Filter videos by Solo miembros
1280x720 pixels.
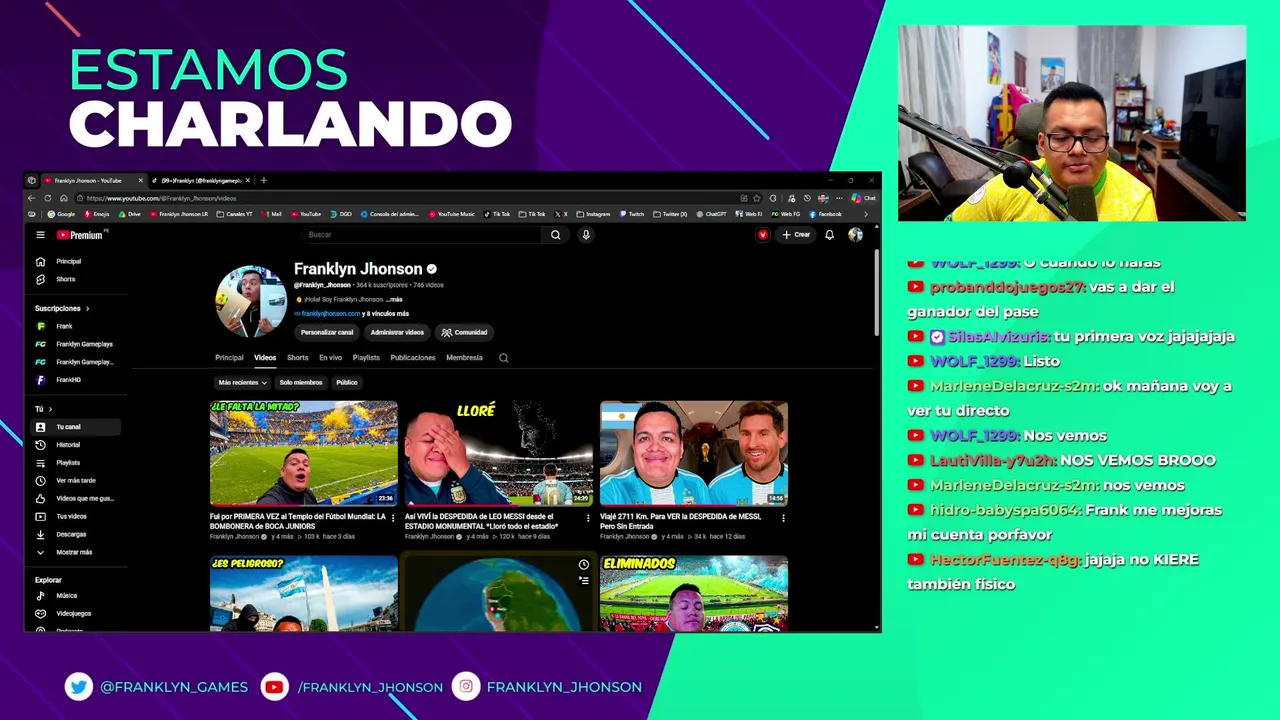(x=301, y=383)
